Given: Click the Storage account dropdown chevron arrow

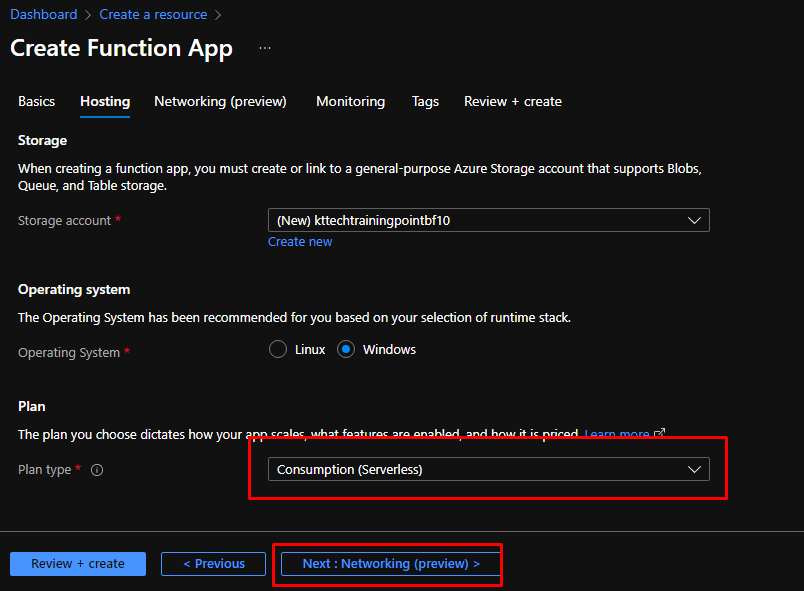Looking at the screenshot, I should pos(695,221).
